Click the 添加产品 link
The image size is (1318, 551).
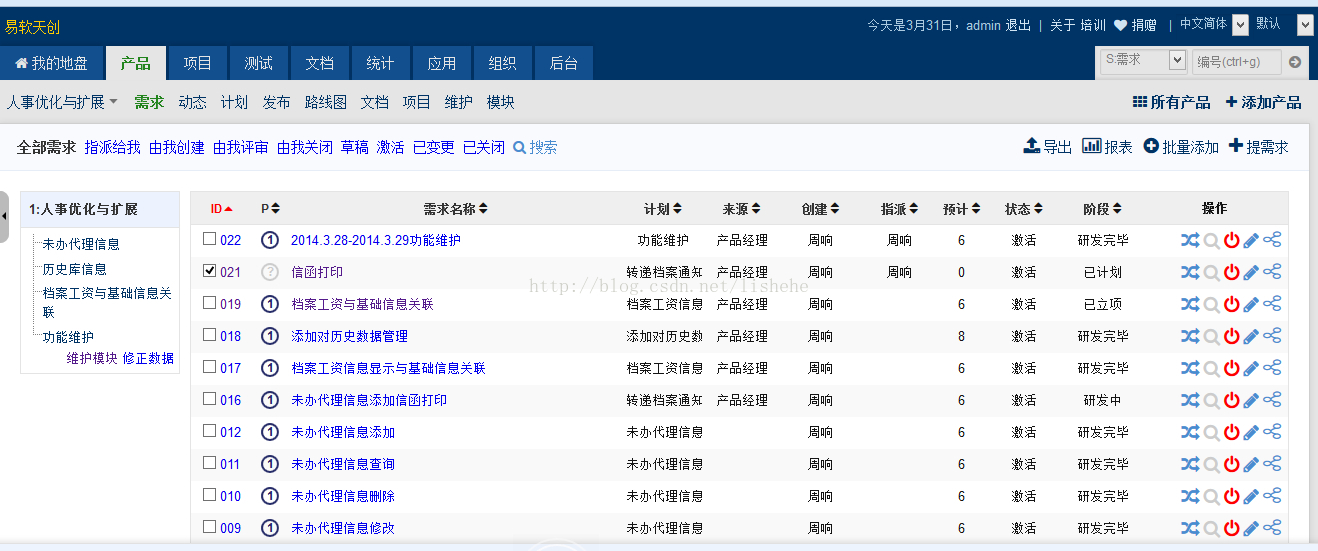pyautogui.click(x=1263, y=102)
